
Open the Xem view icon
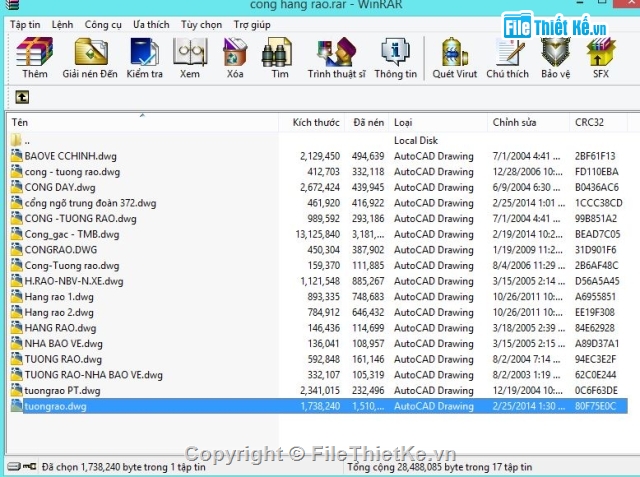[x=189, y=52]
